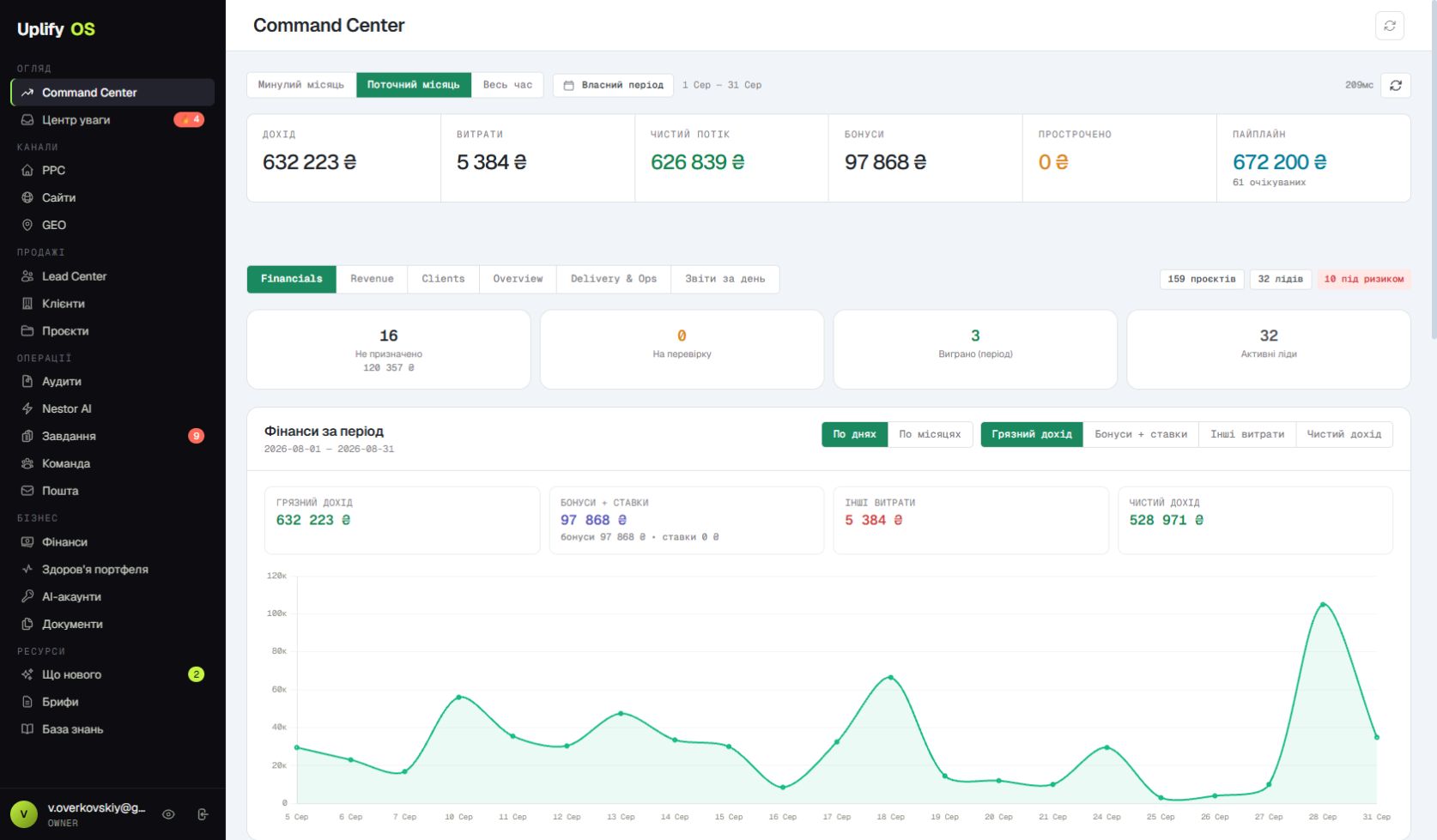Click the logout icon next to user email
Screen dimensions: 1437x840
(x=203, y=815)
